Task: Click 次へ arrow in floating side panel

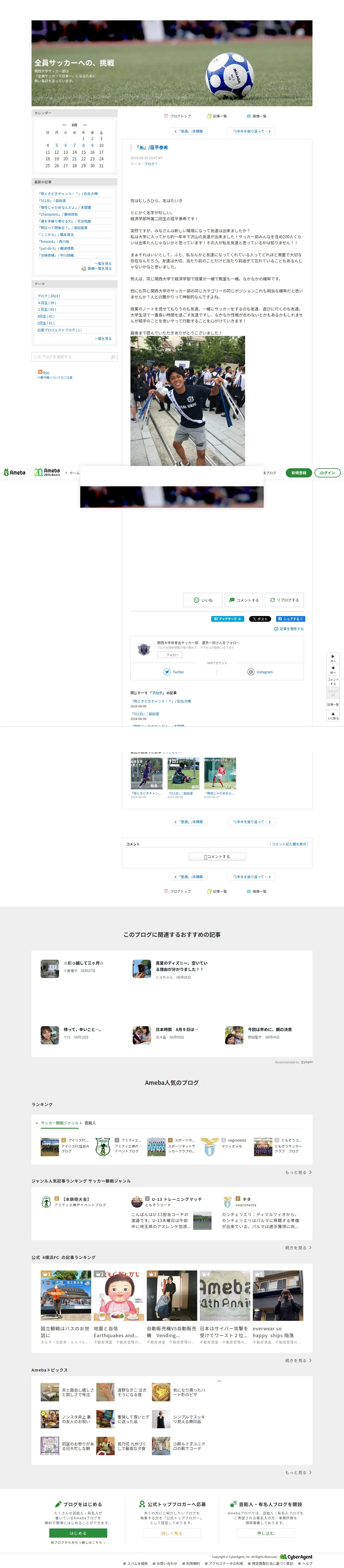Action: [x=333, y=659]
